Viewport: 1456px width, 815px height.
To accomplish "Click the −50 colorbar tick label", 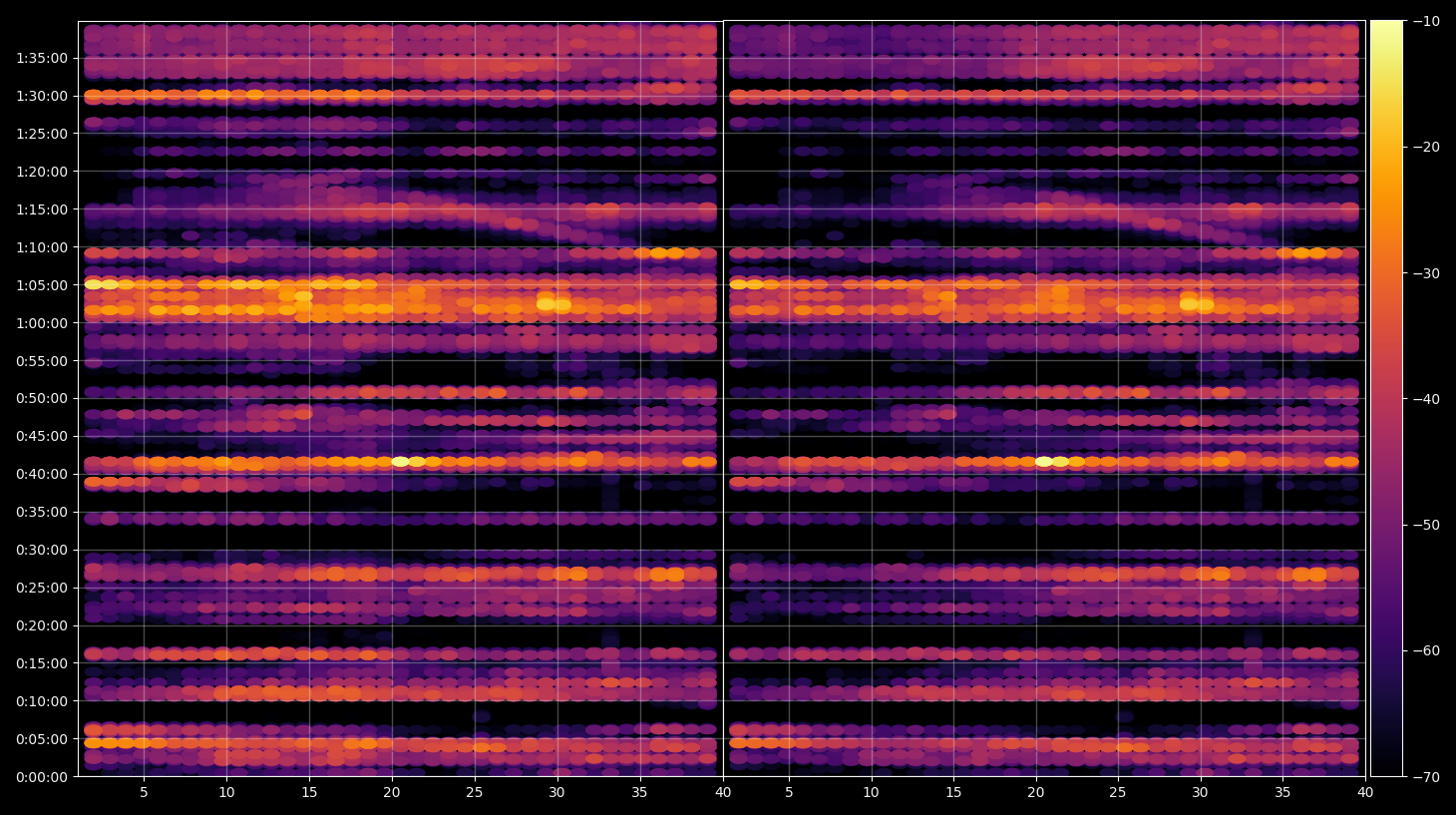I will point(1427,525).
